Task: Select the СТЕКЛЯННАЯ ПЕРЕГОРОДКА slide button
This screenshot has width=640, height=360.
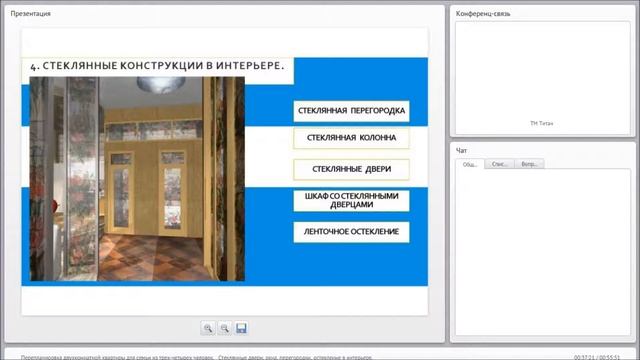Action: 351,111
